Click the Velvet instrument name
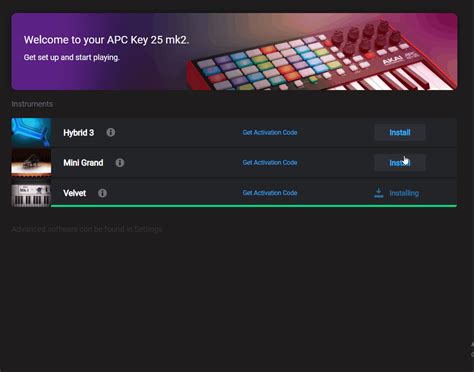The image size is (474, 372). [75, 193]
